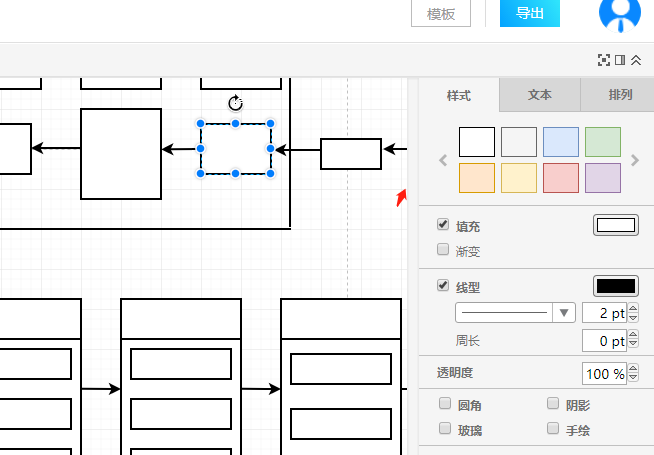Toggle the format panel icon
This screenshot has width=654, height=455.
[620, 60]
